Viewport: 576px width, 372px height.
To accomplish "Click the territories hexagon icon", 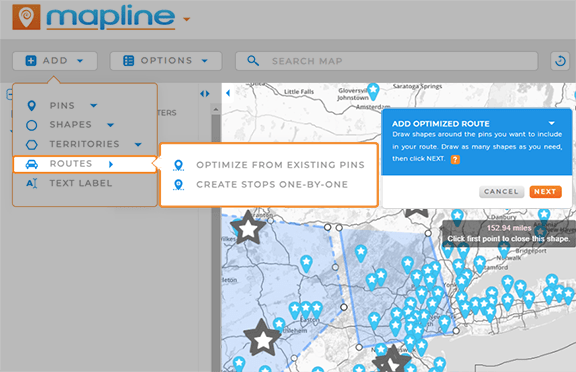I will click(x=32, y=145).
